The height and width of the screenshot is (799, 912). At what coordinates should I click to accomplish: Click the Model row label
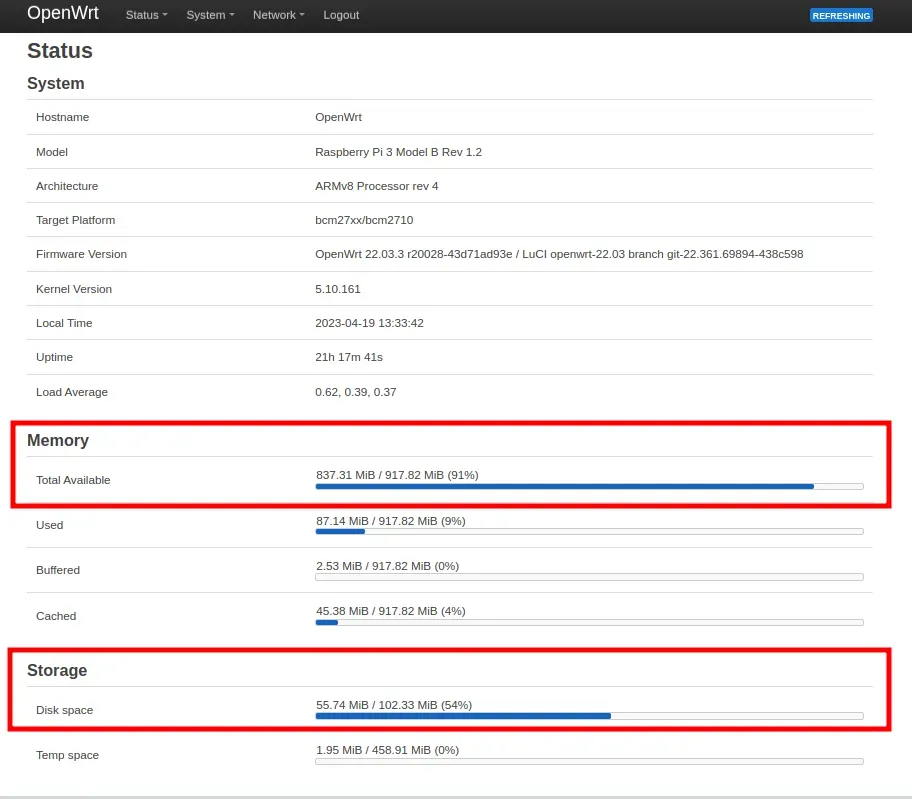point(52,152)
